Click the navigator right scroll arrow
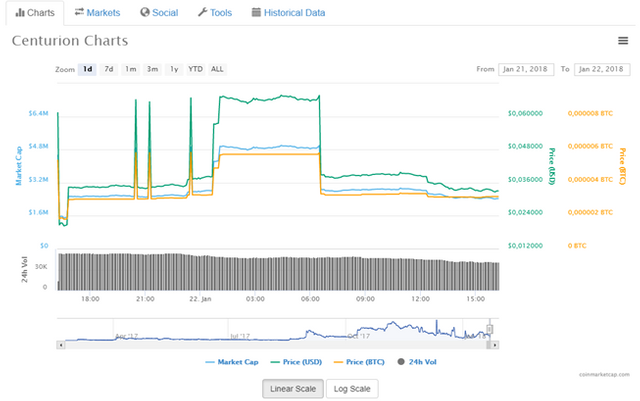640x401 pixels. tap(495, 345)
